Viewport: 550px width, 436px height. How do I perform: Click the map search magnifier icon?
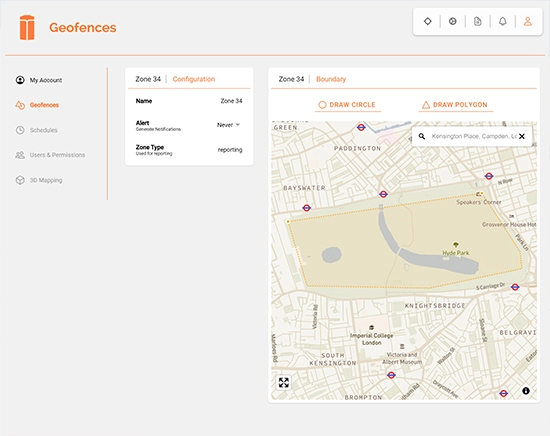click(x=422, y=136)
